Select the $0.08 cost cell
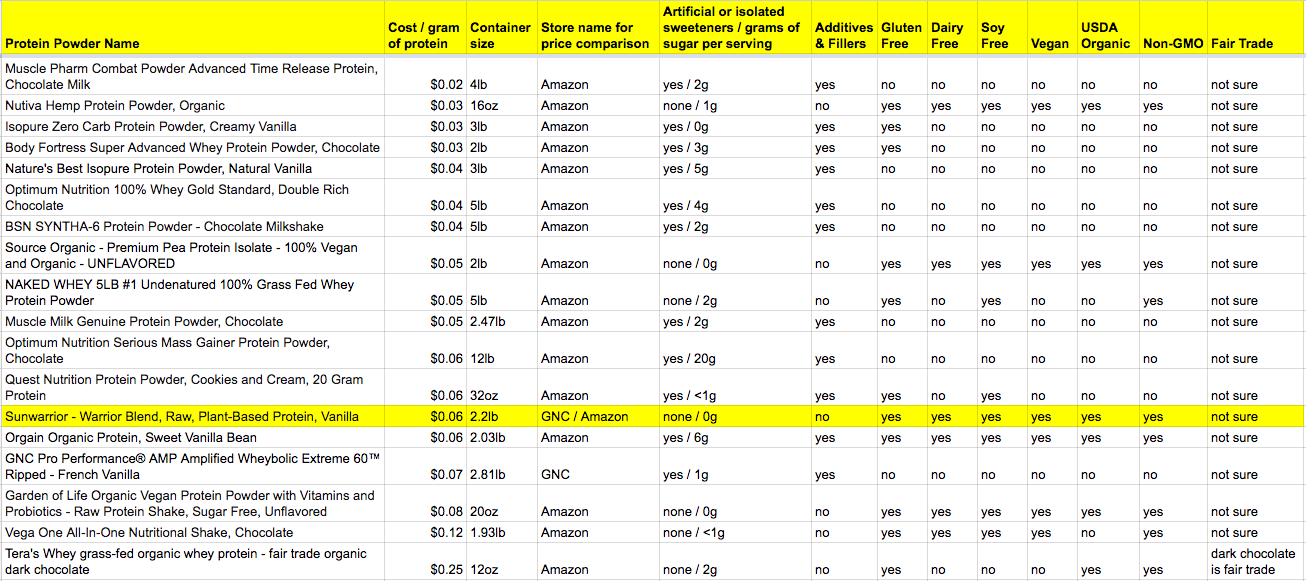Viewport: 1306px width, 581px height. pyautogui.click(x=425, y=503)
